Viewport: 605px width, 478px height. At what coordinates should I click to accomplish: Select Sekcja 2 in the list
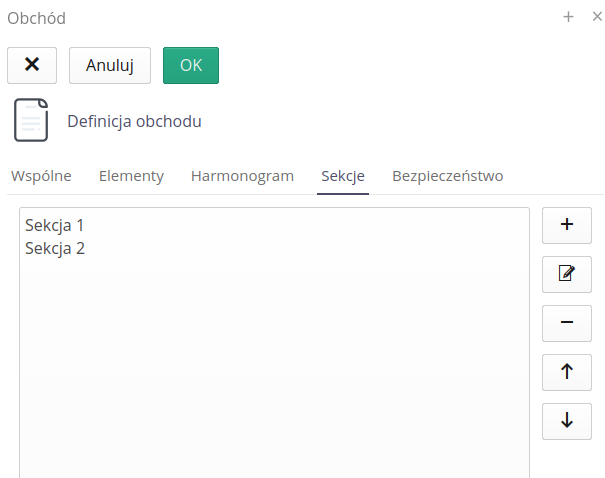click(x=55, y=248)
